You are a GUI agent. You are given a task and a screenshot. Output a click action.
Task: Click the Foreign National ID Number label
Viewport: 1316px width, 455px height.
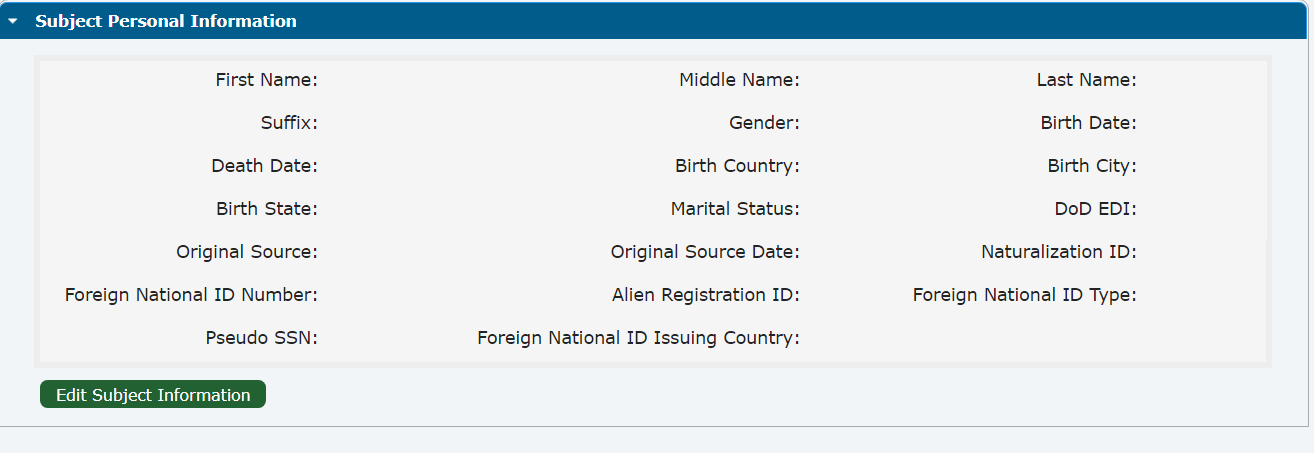(x=191, y=295)
